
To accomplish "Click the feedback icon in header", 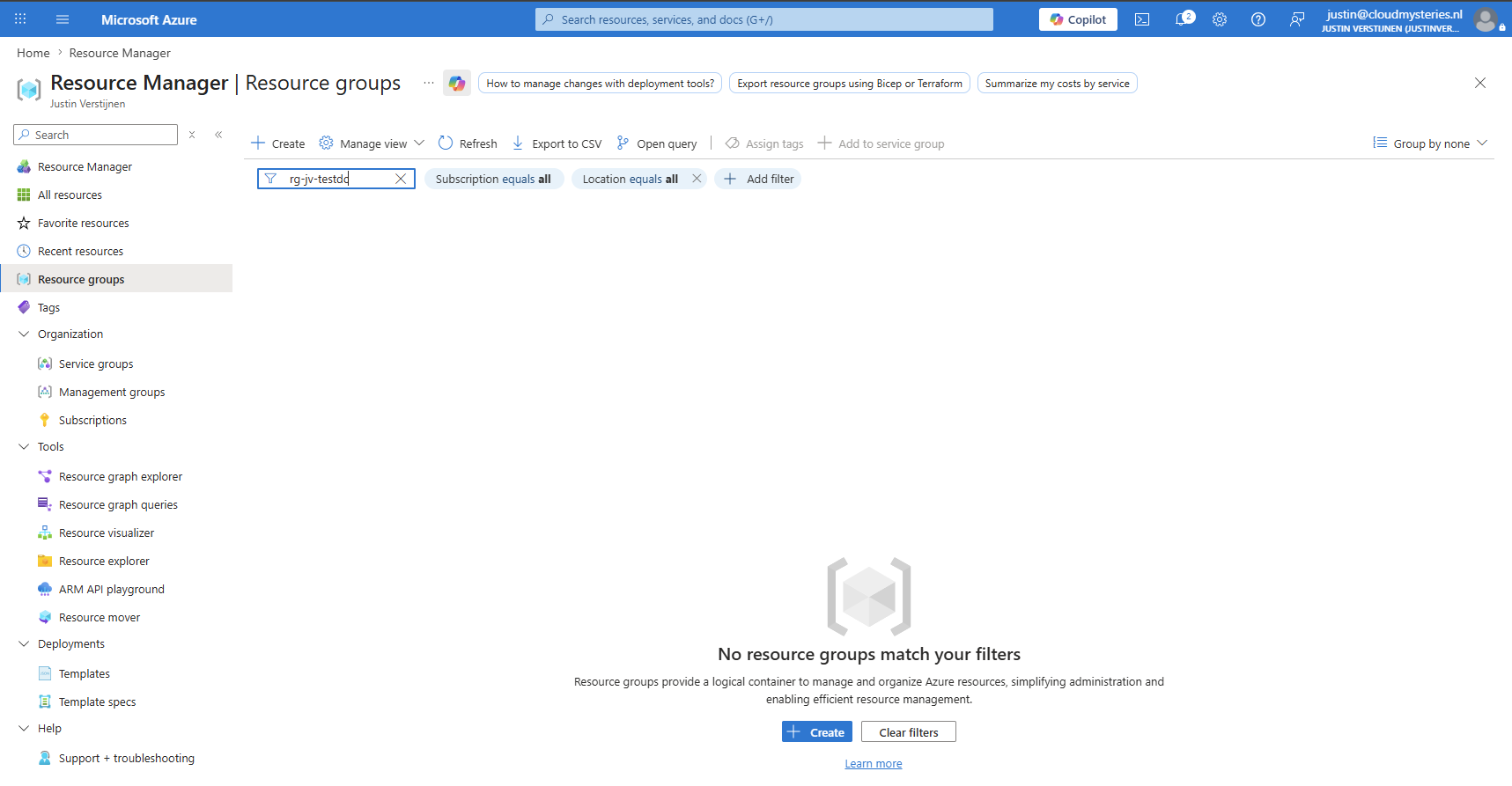I will pos(1297,19).
